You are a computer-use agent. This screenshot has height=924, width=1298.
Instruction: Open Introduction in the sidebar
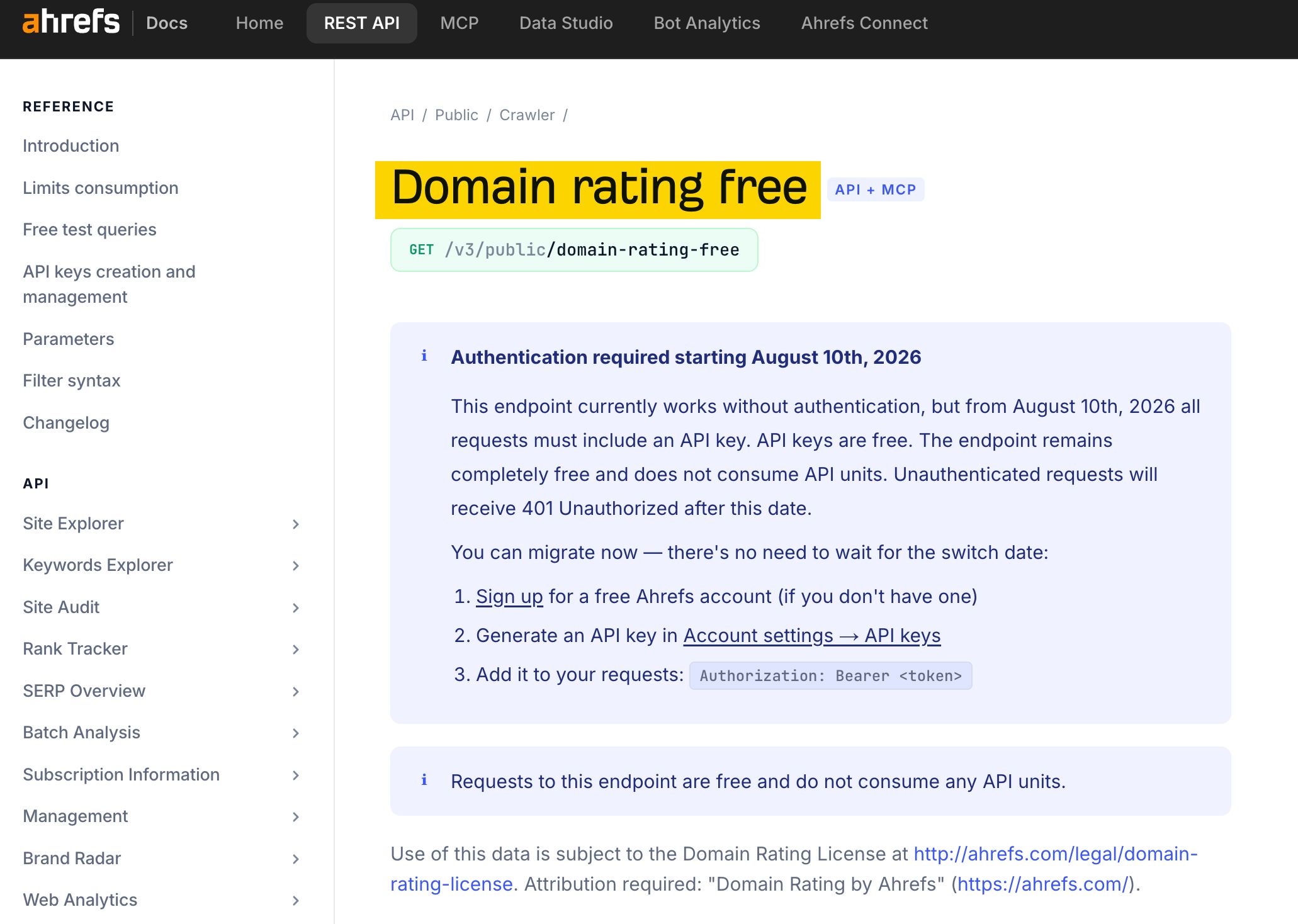pos(71,146)
